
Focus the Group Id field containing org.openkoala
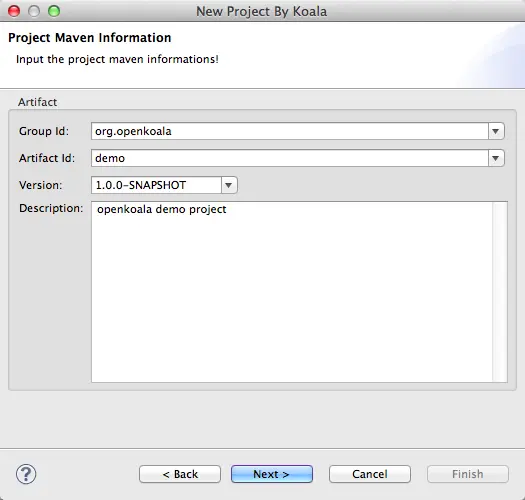(x=290, y=131)
